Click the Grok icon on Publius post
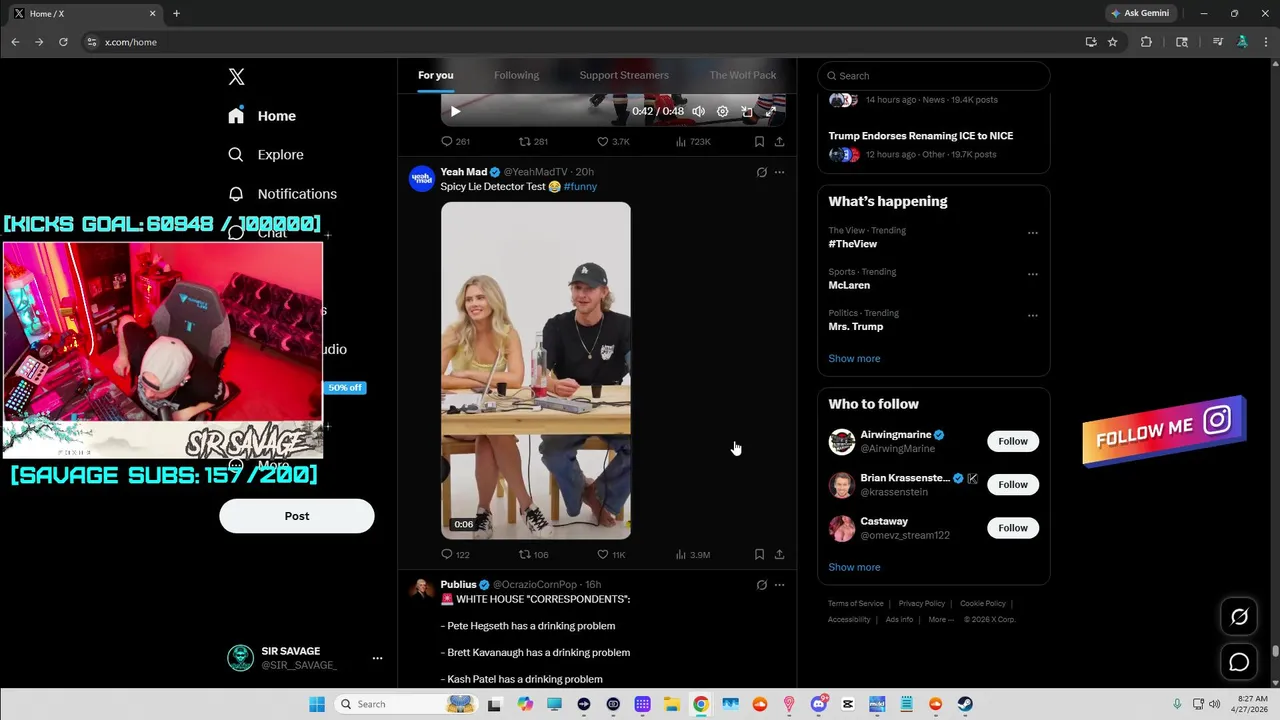 click(x=761, y=585)
